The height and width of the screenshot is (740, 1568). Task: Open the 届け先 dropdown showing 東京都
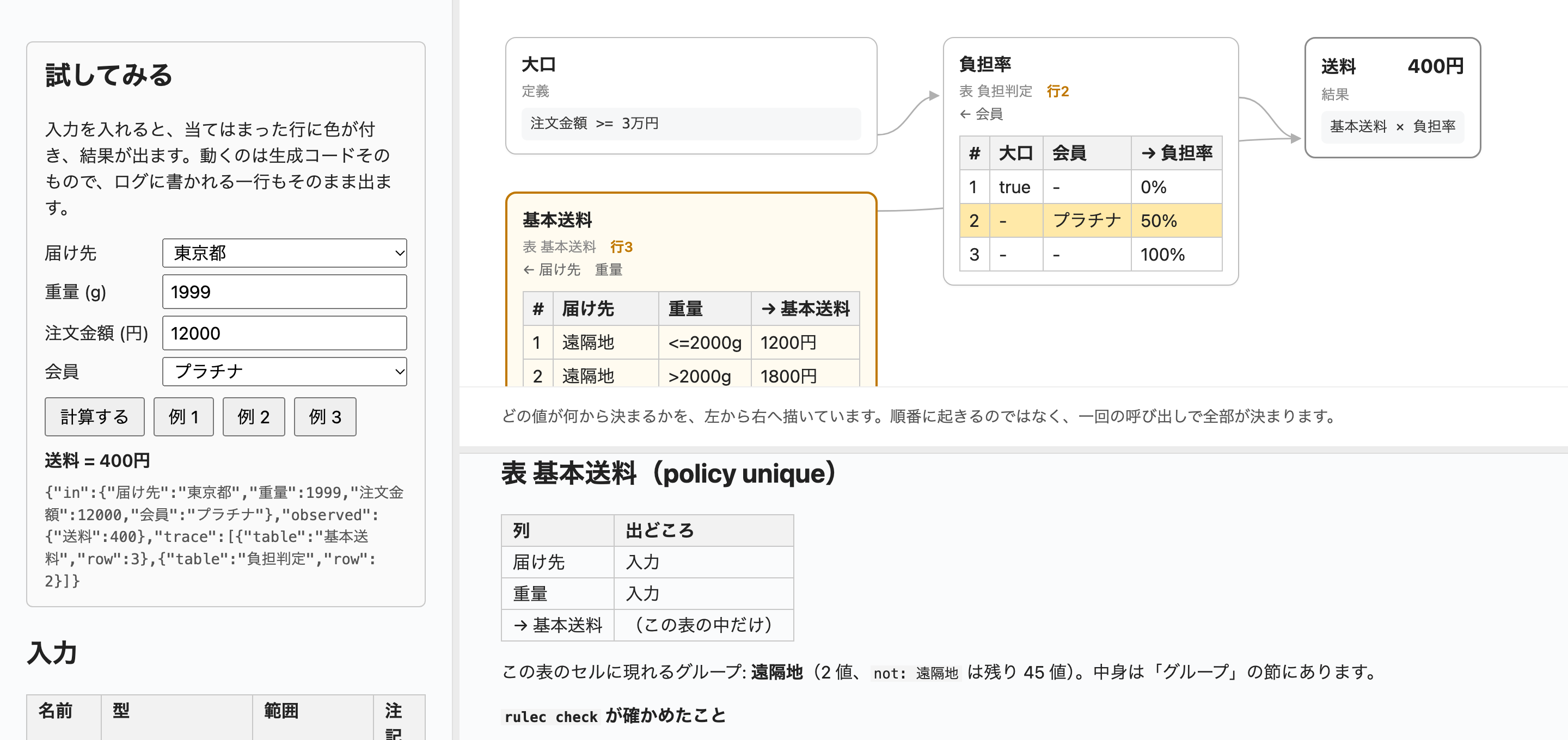tap(284, 252)
